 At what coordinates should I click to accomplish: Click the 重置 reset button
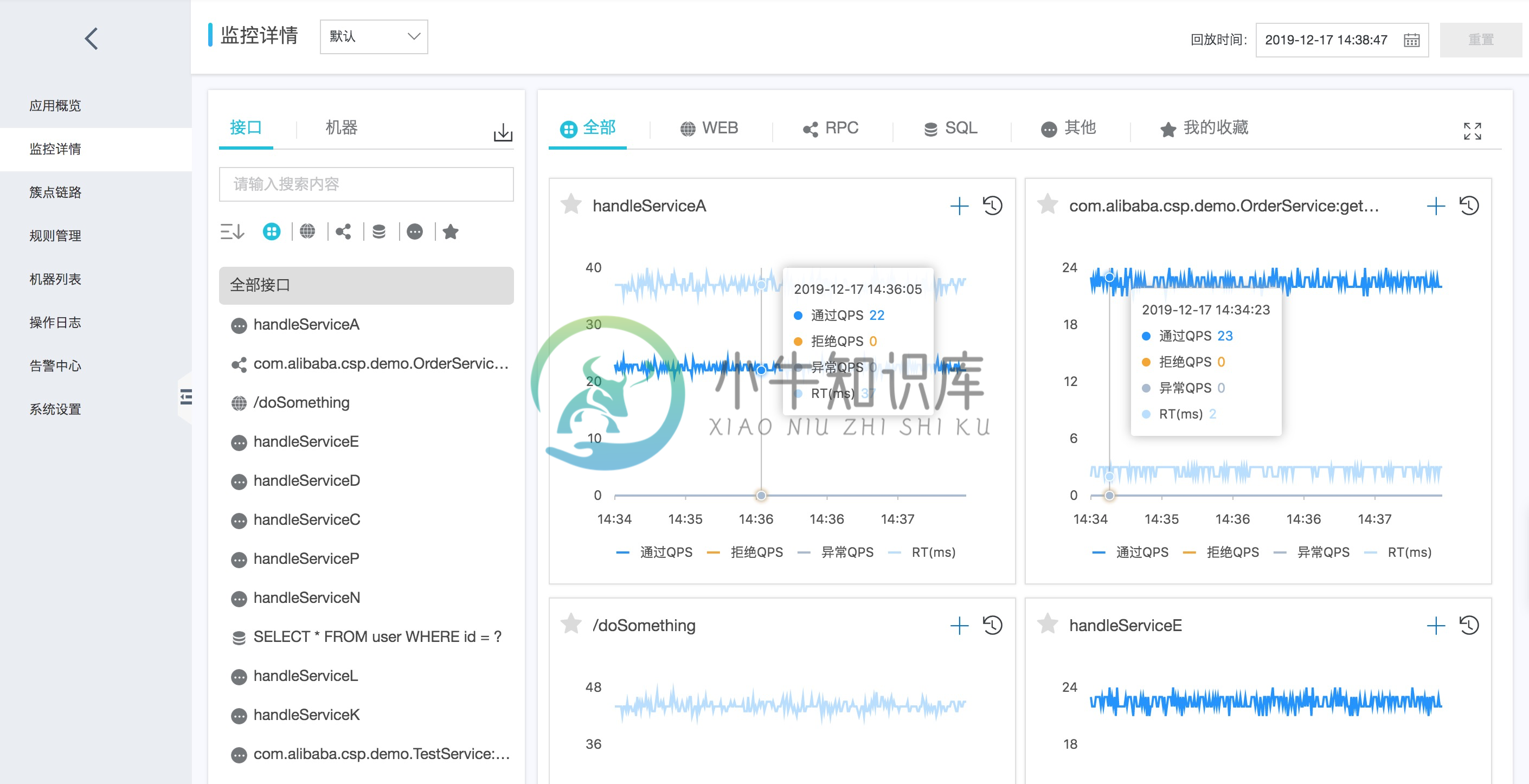point(1480,40)
